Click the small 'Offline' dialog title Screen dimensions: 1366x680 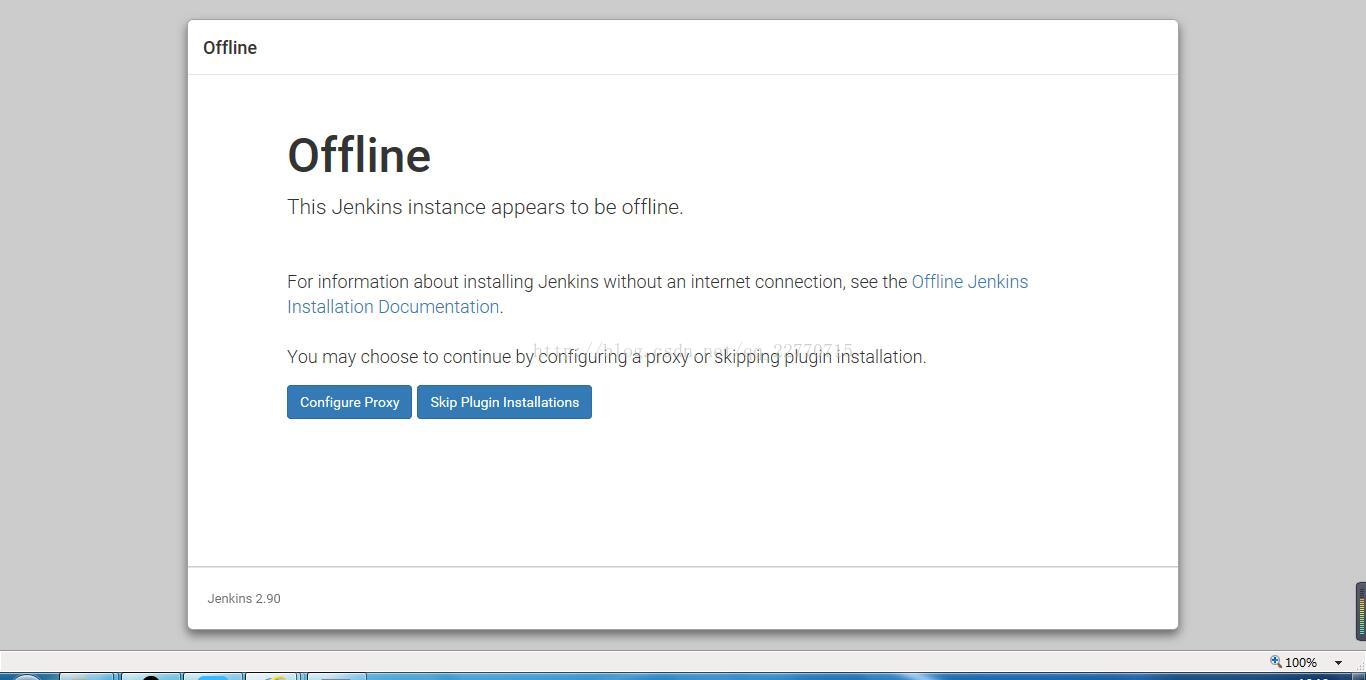230,48
